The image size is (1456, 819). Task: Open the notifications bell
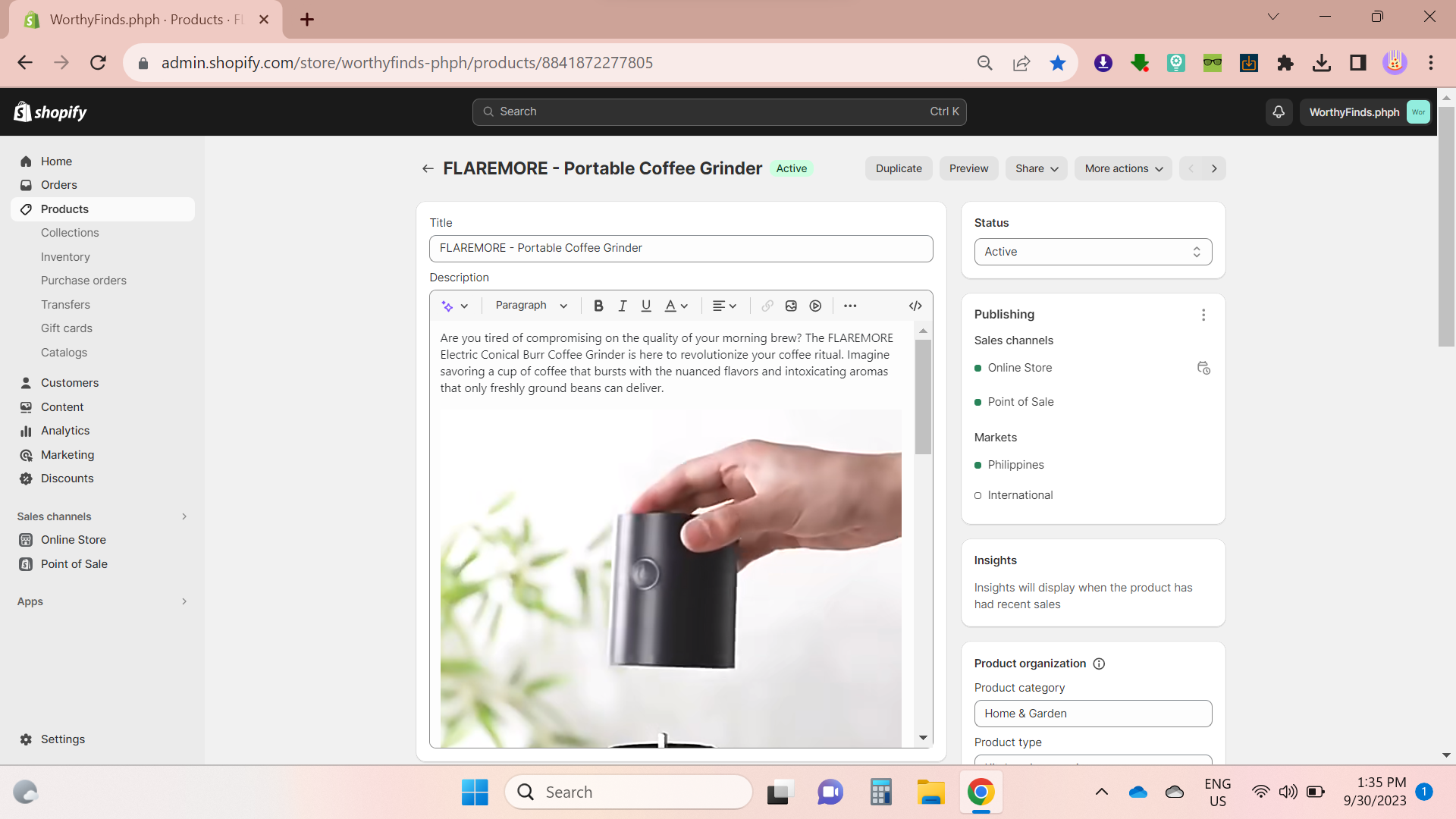click(1279, 112)
